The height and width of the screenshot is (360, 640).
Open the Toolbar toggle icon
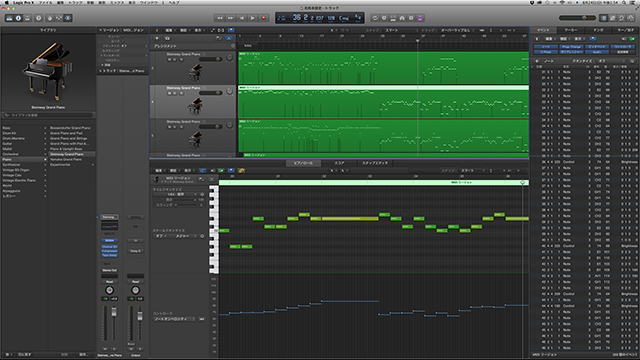coord(27,18)
